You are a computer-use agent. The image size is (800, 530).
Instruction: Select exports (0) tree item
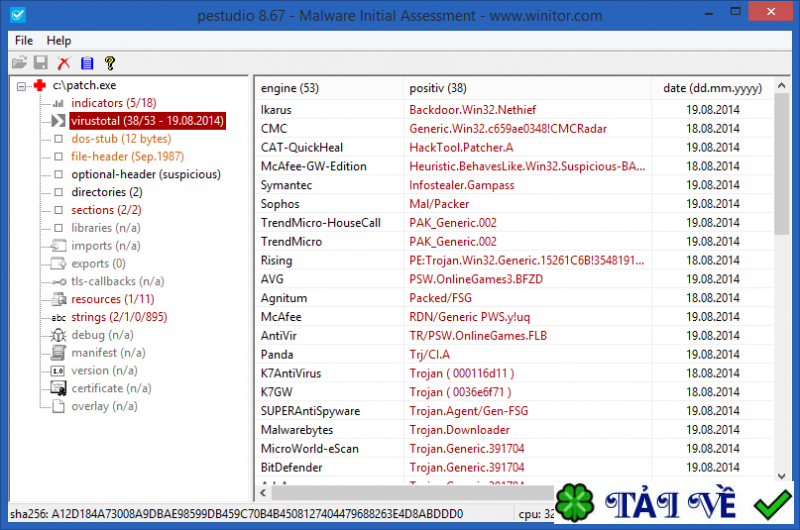[98, 264]
